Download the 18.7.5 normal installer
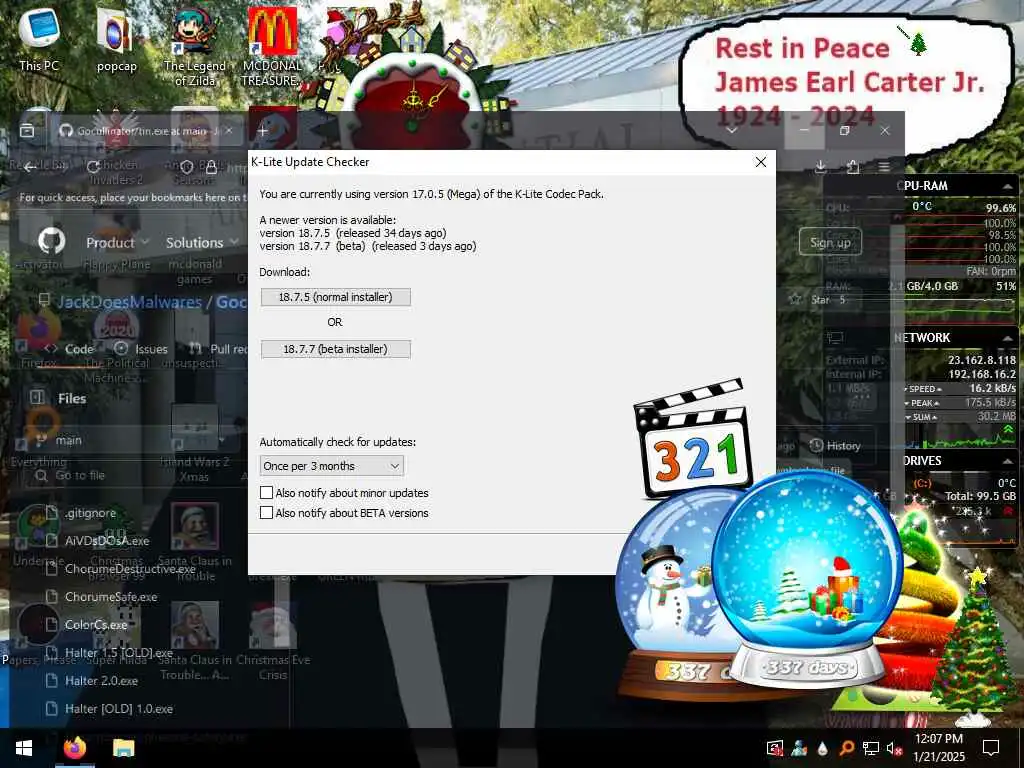 336,297
